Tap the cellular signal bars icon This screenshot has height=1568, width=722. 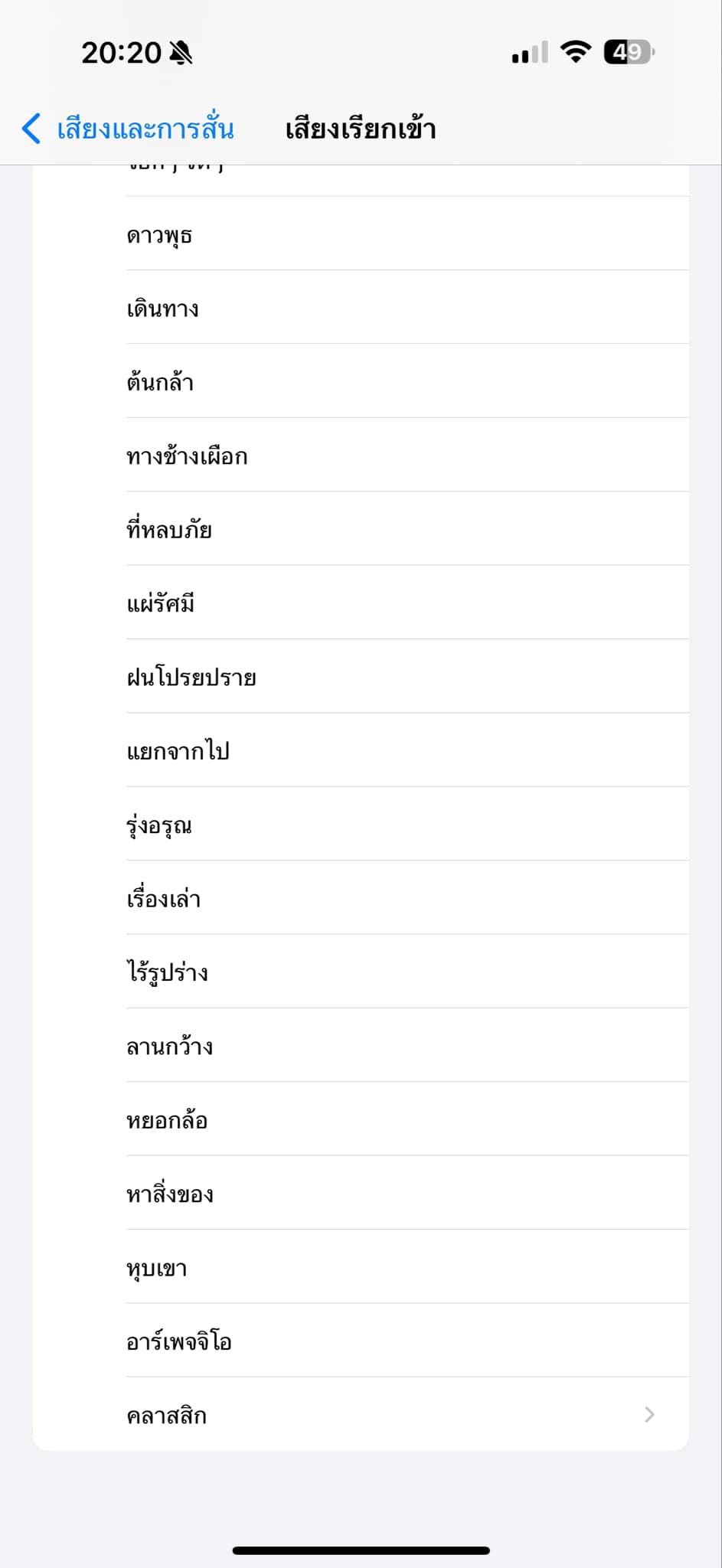pos(530,53)
